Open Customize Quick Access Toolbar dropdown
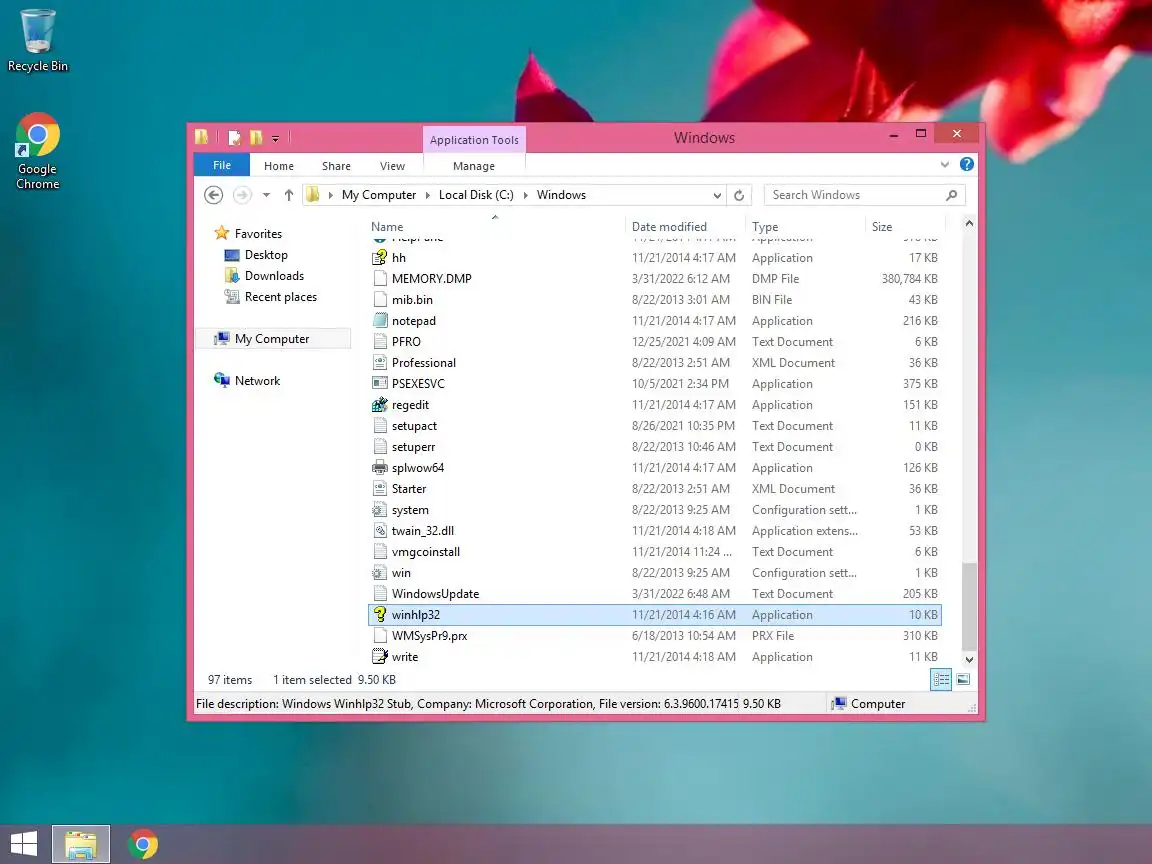 click(x=276, y=138)
